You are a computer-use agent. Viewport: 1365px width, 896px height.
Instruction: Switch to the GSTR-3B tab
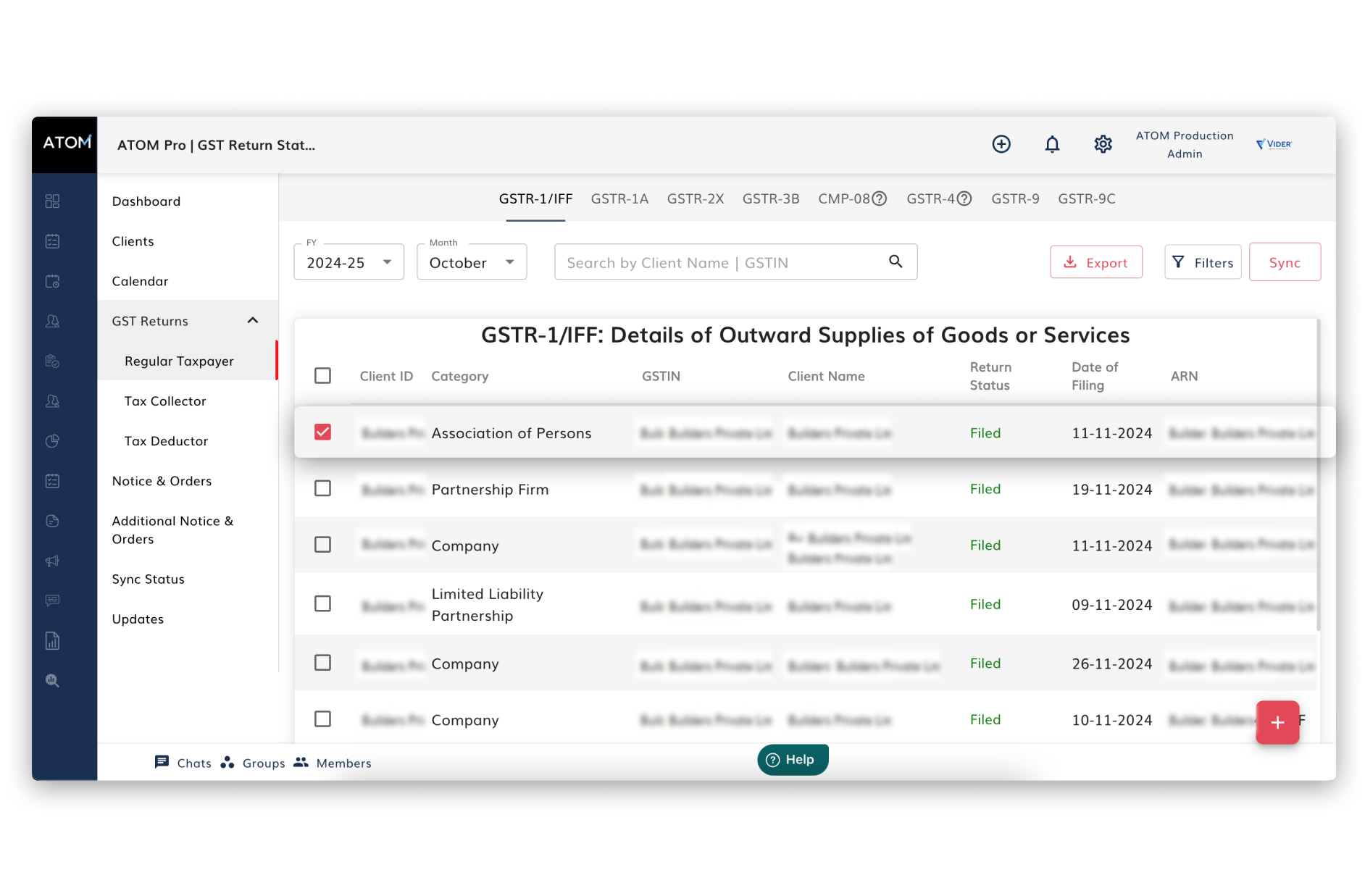click(771, 198)
